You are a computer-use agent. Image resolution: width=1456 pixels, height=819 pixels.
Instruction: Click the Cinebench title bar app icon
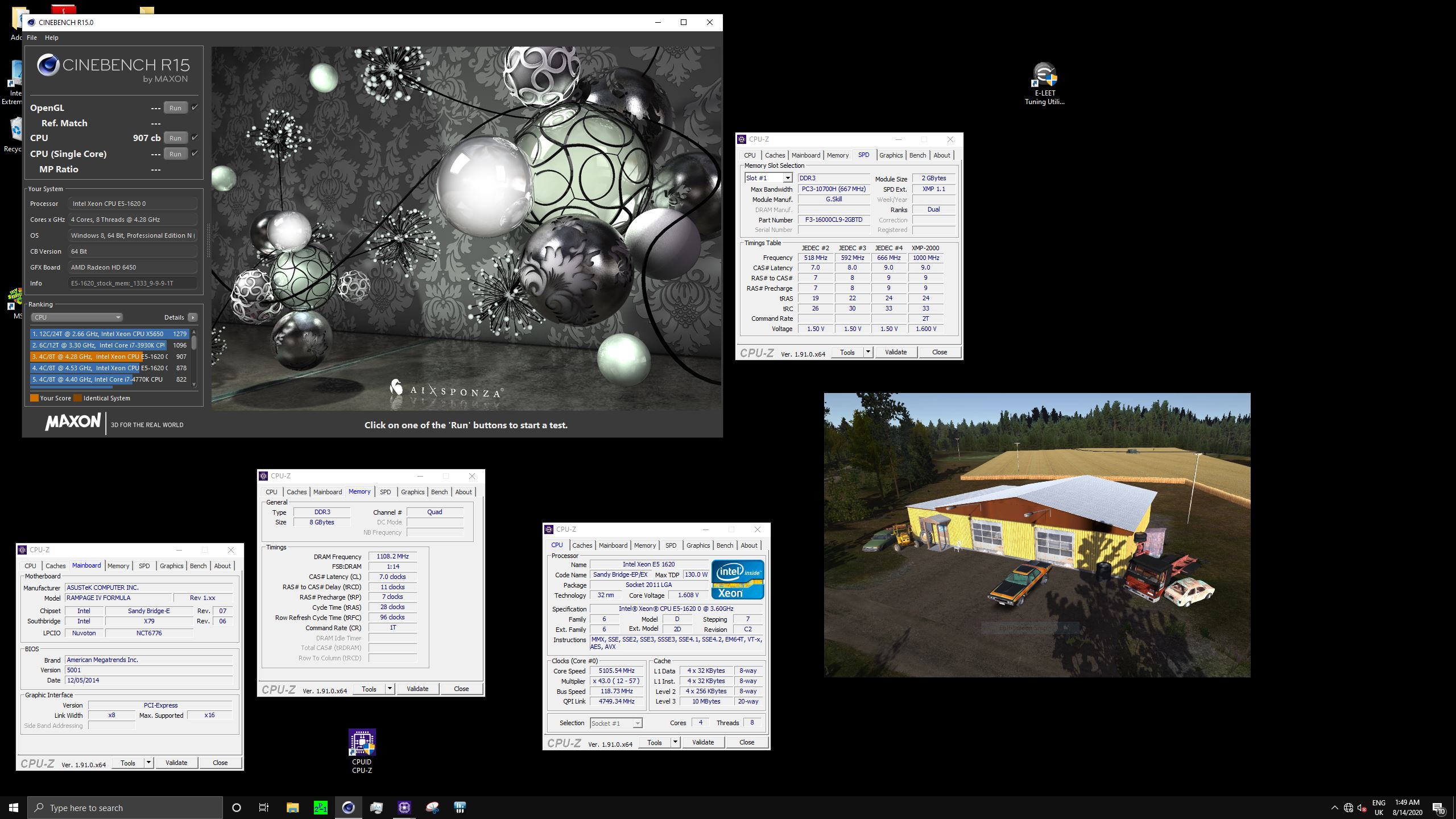coord(31,22)
